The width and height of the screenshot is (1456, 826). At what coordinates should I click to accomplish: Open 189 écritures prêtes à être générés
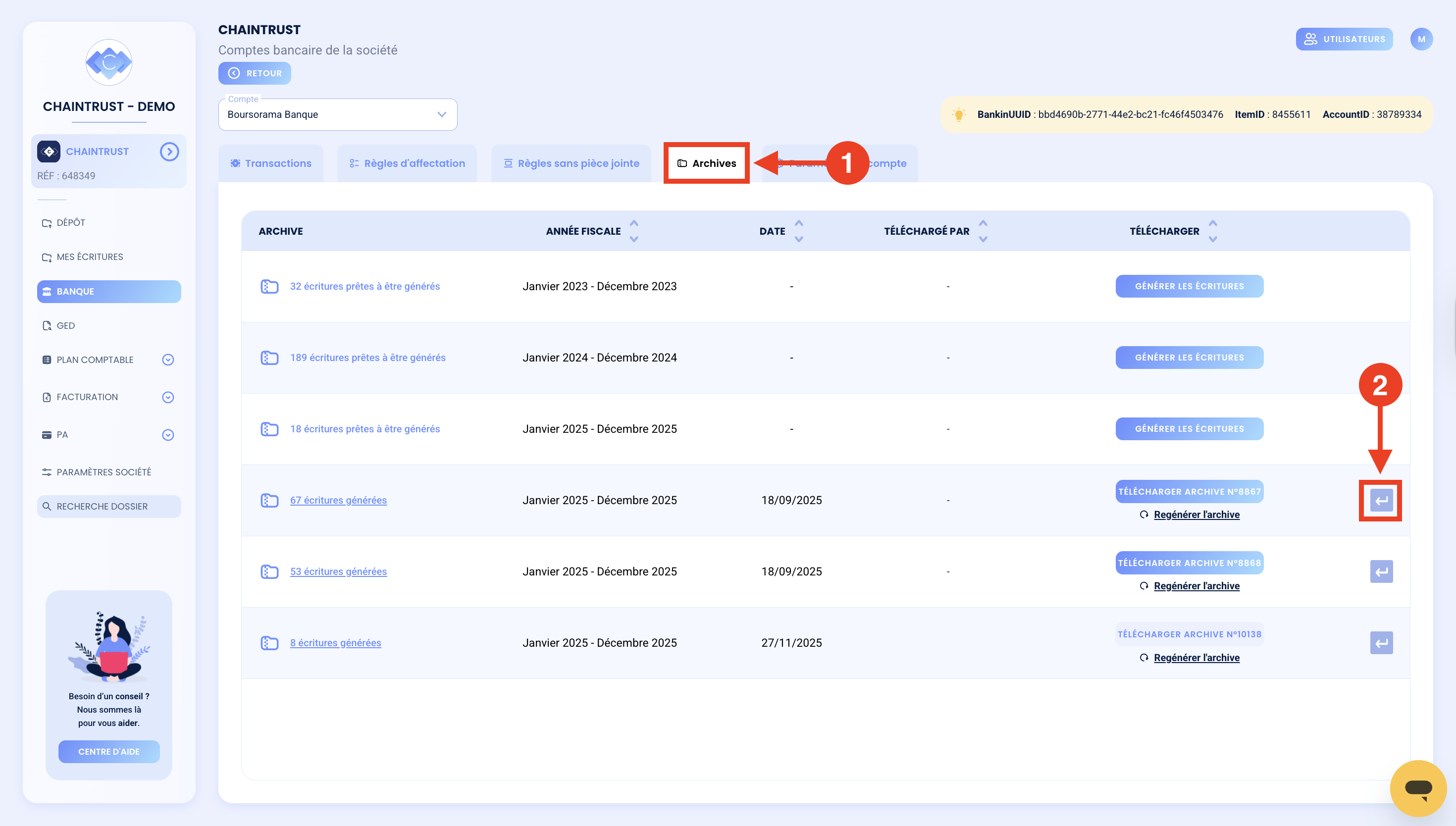(x=367, y=358)
